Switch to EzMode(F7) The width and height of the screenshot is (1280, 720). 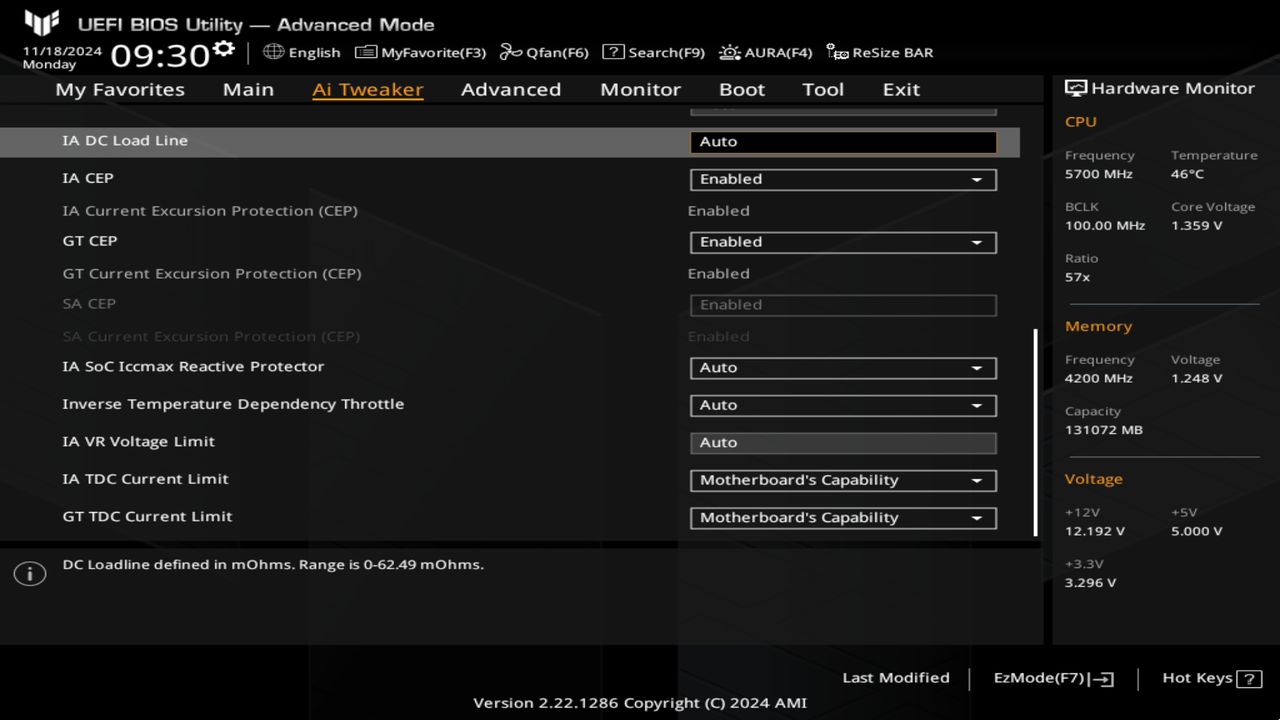(1053, 678)
